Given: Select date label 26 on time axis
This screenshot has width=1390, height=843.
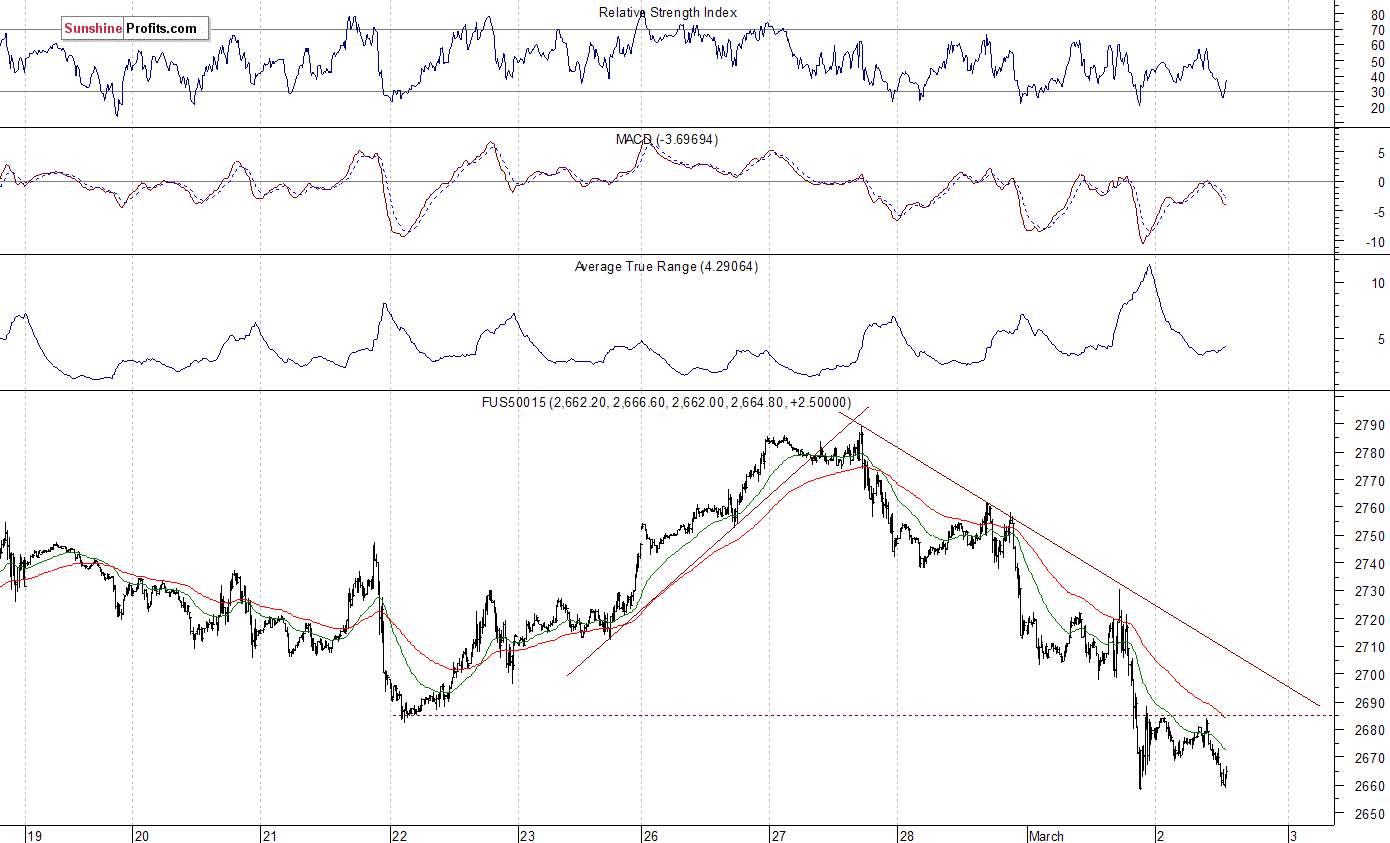Looking at the screenshot, I should (649, 836).
